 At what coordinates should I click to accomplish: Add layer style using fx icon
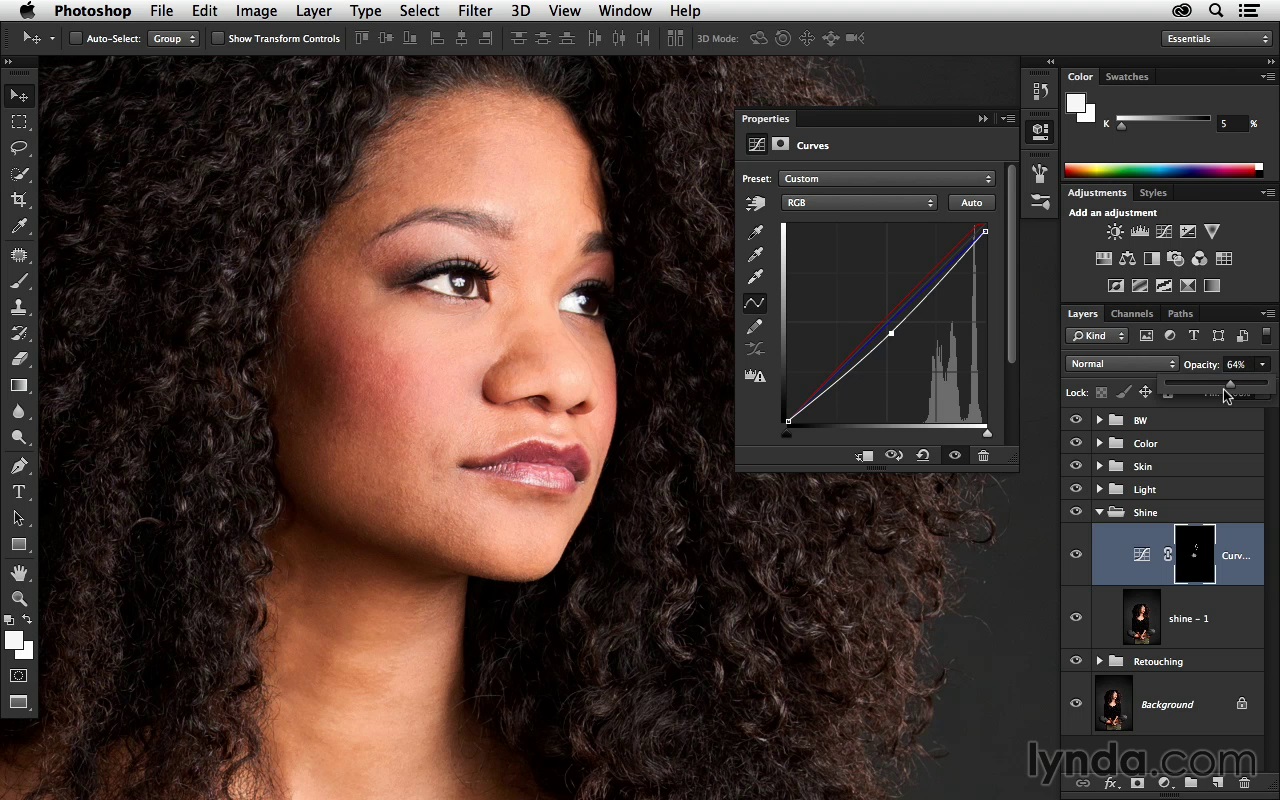pyautogui.click(x=1110, y=783)
